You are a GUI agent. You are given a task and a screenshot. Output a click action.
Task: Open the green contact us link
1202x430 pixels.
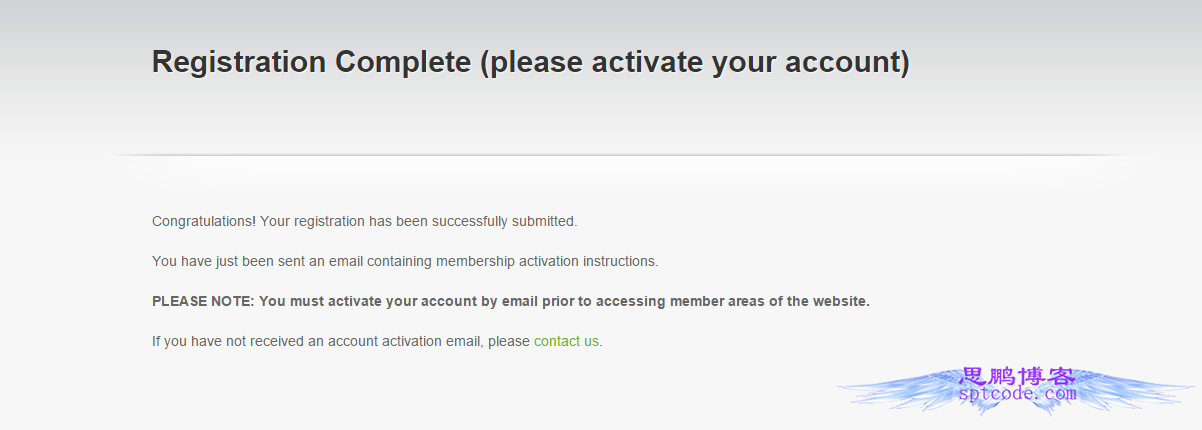[x=566, y=341]
